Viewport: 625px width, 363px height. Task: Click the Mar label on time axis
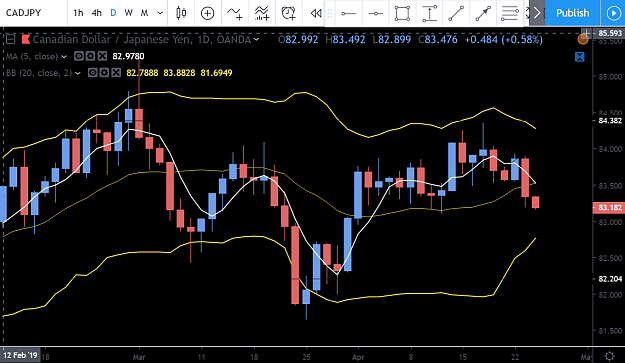[x=139, y=357]
